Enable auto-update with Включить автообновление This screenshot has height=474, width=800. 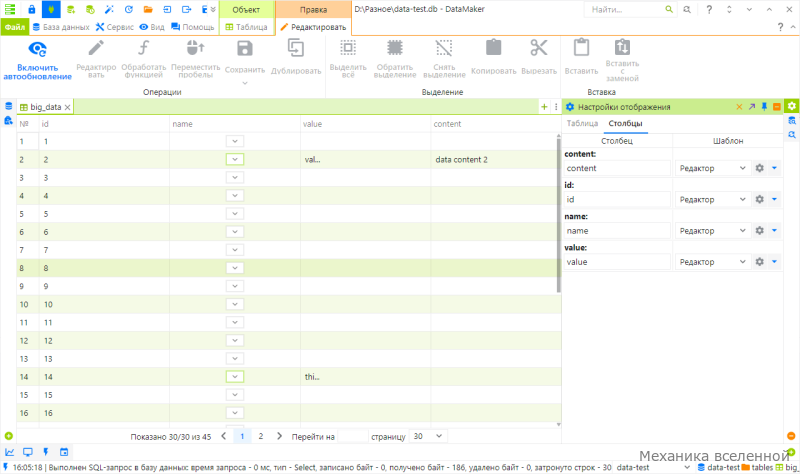(37, 61)
